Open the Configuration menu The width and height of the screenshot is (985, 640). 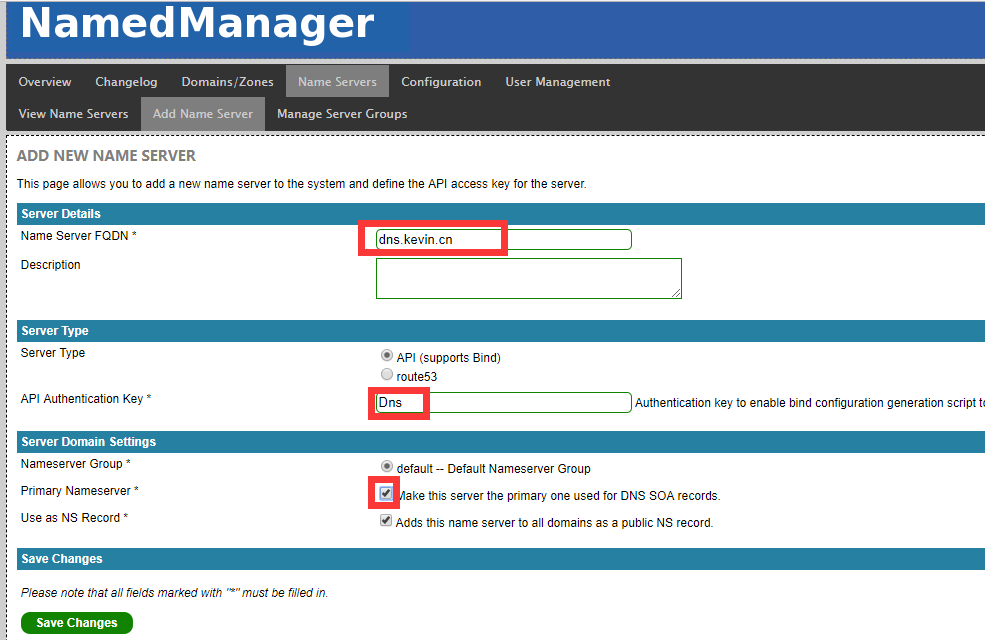(x=441, y=82)
